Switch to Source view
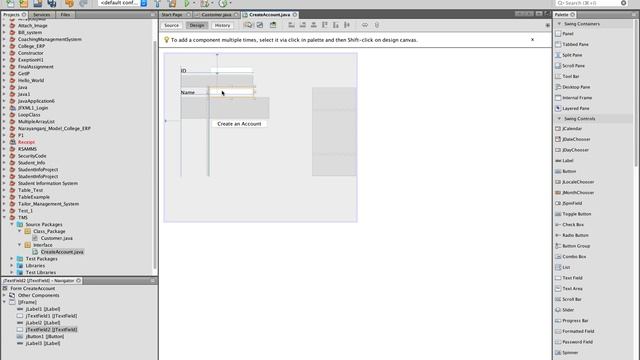This screenshot has width=640, height=360. click(x=171, y=25)
